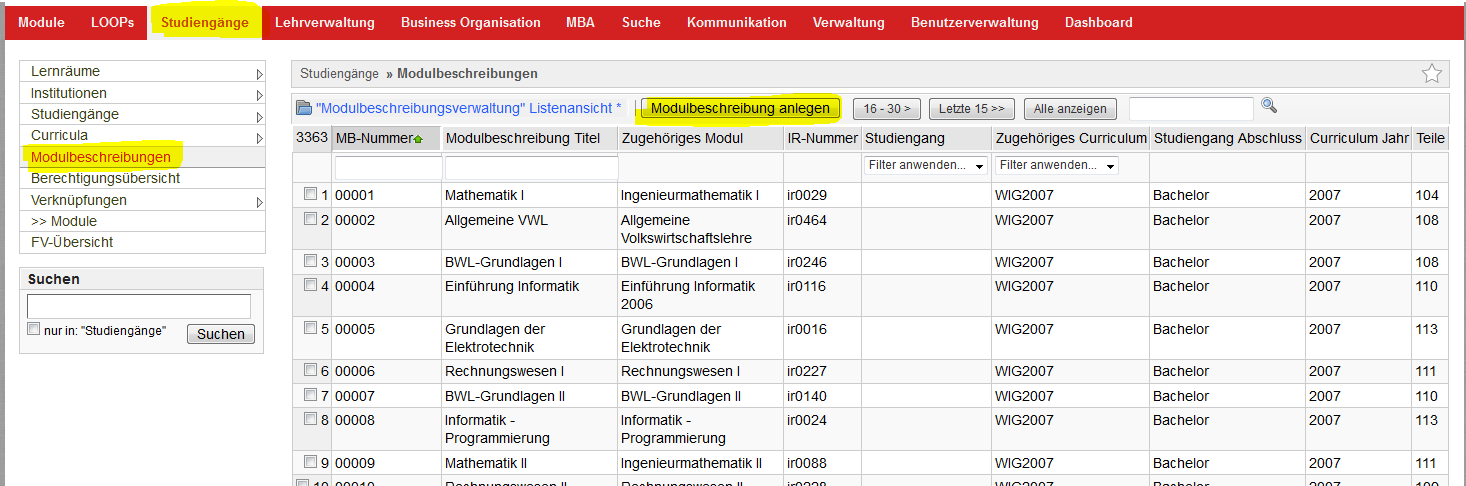Click the favorite star icon
The image size is (1466, 486).
pos(1431,73)
